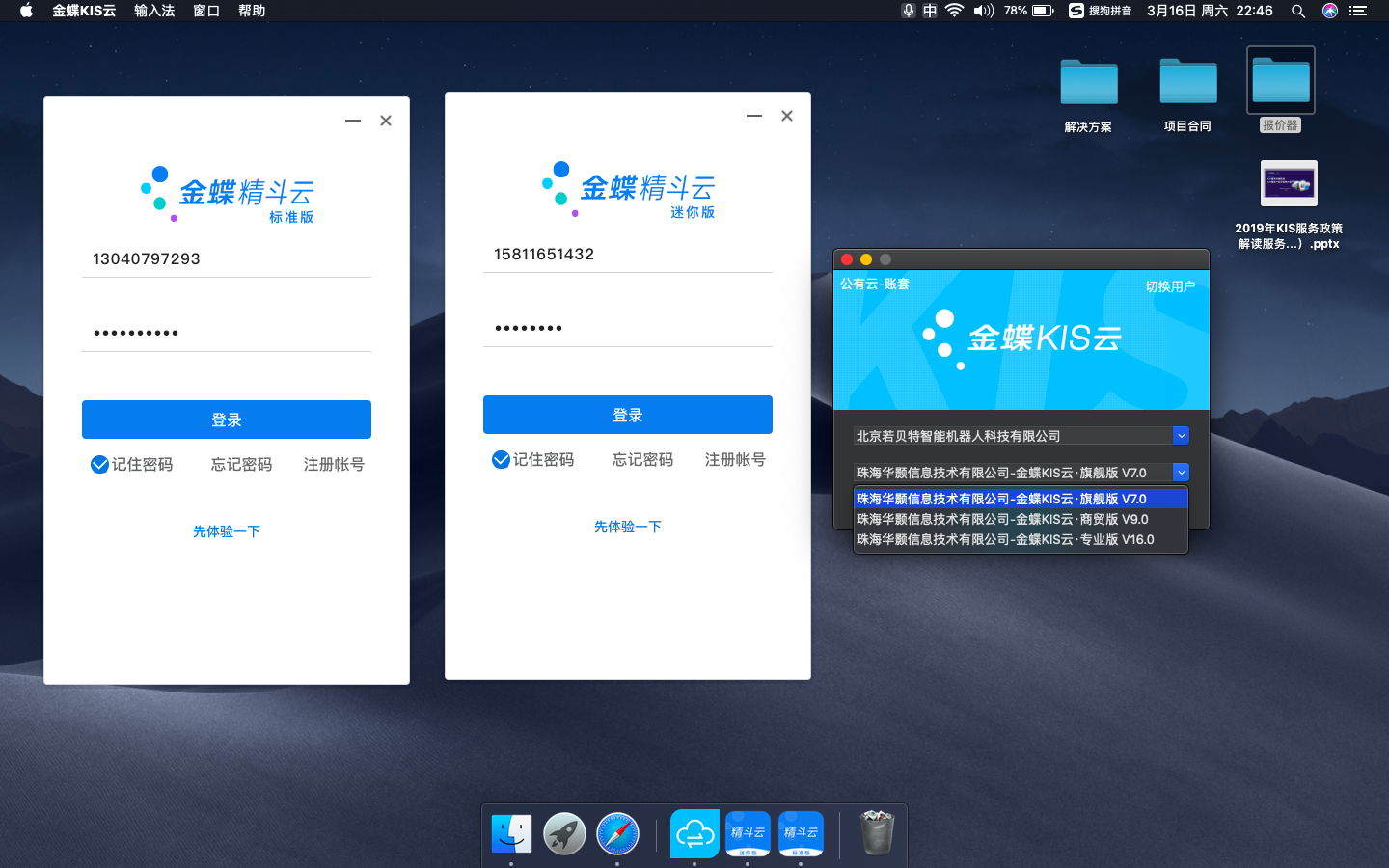Click 先体验一下 in the 迷你版 window

(x=628, y=527)
